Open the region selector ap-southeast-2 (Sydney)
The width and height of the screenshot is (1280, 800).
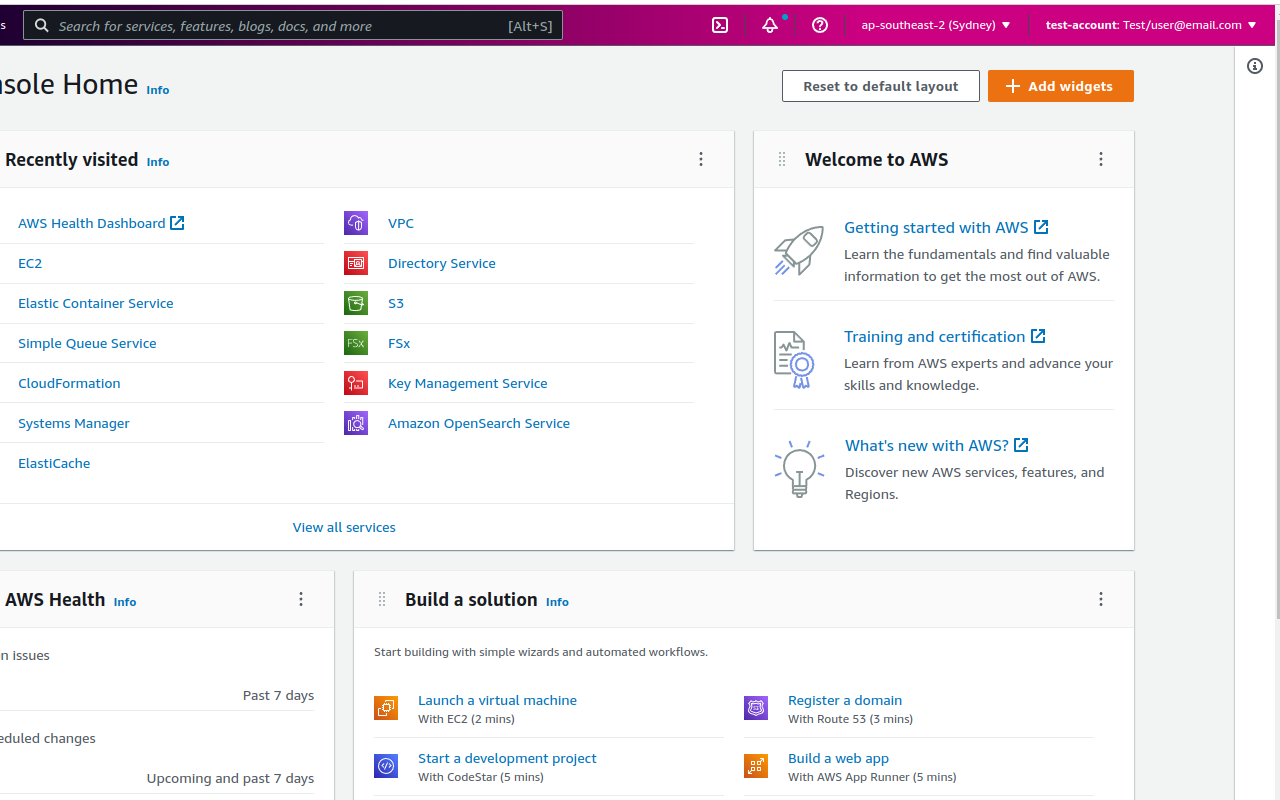936,25
